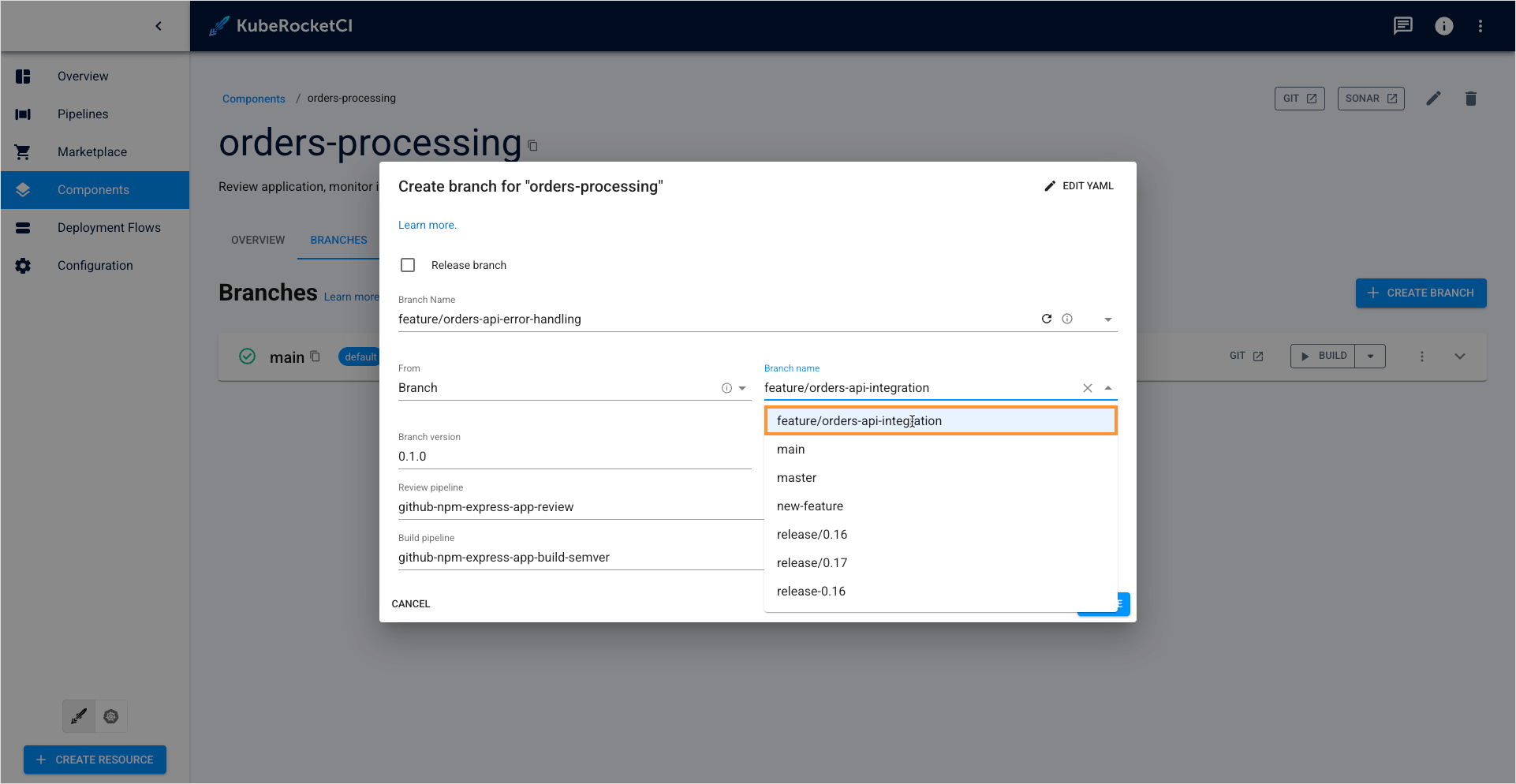Clear the Branch name selection with the X

click(x=1088, y=387)
